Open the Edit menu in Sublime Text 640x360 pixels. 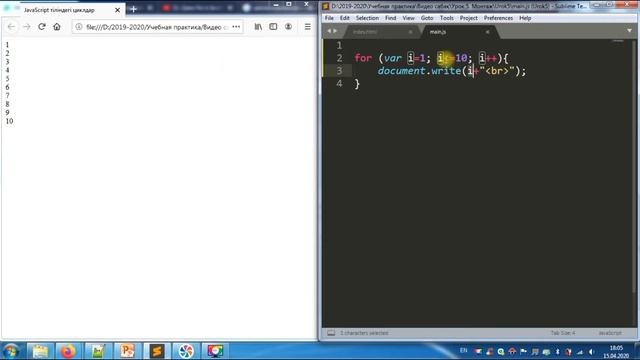344,18
